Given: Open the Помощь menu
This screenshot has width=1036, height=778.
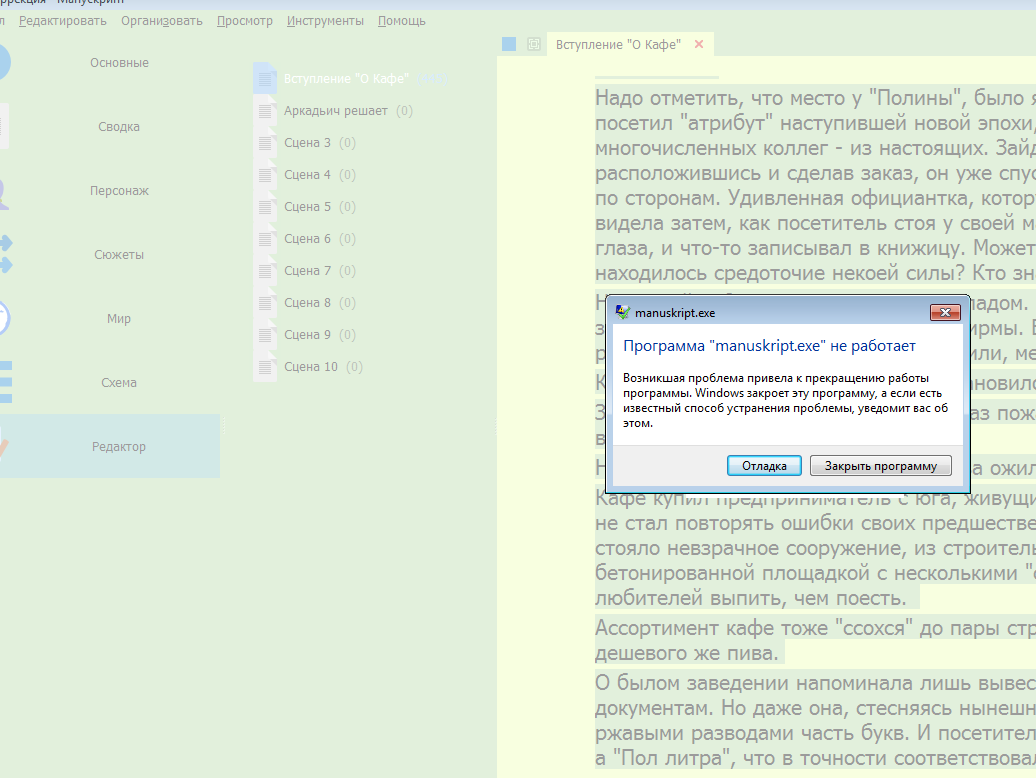Looking at the screenshot, I should coord(401,21).
